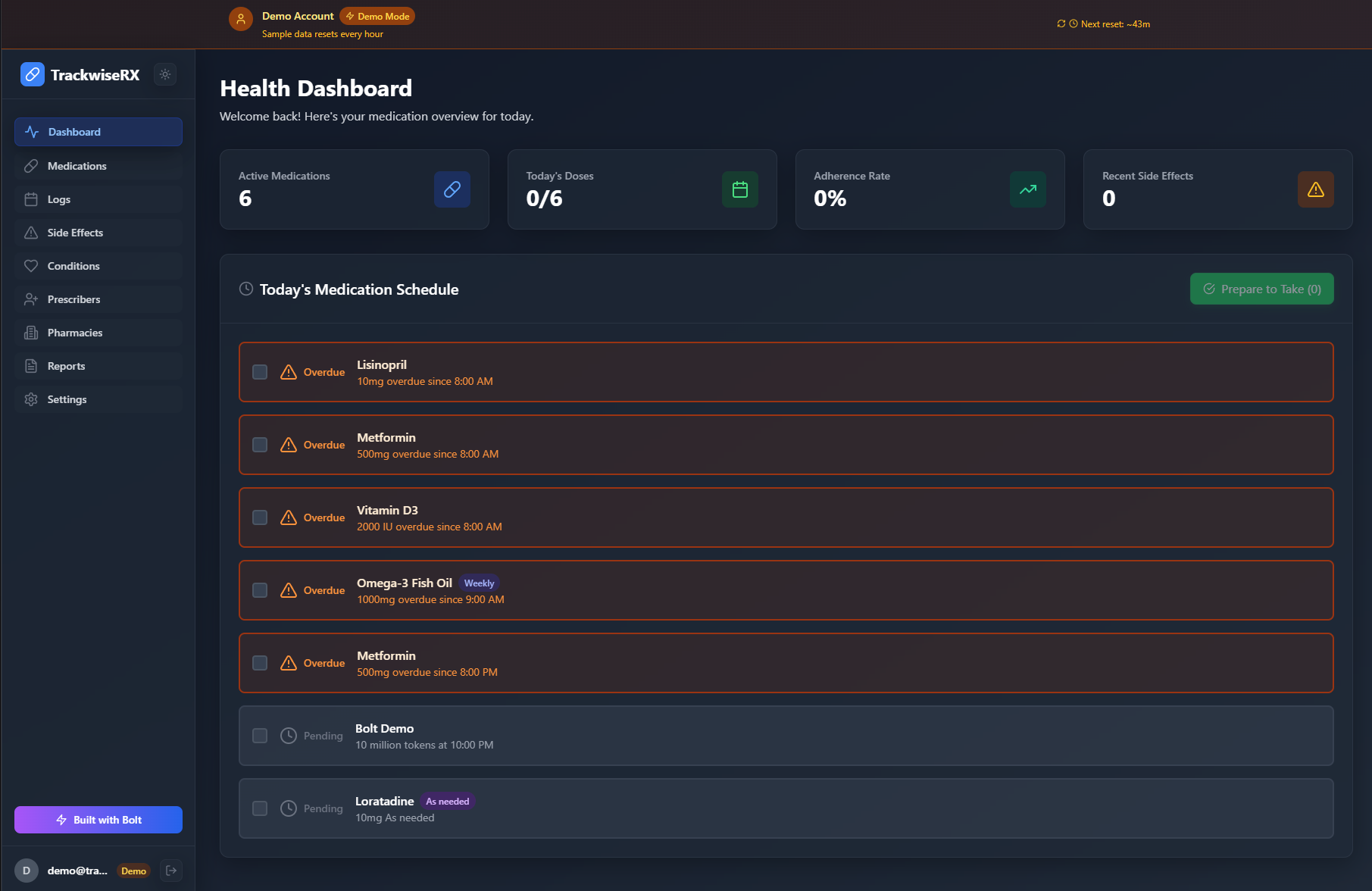
Task: Click the clock icon beside Today's Medication Schedule
Action: [x=246, y=289]
